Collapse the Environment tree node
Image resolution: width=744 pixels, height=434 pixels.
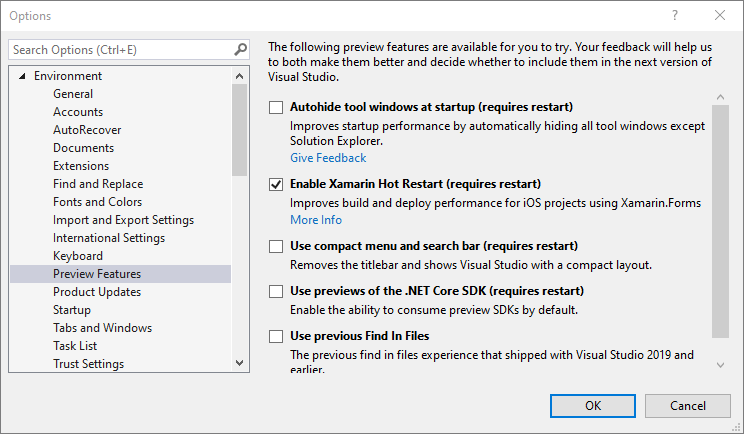pos(22,76)
